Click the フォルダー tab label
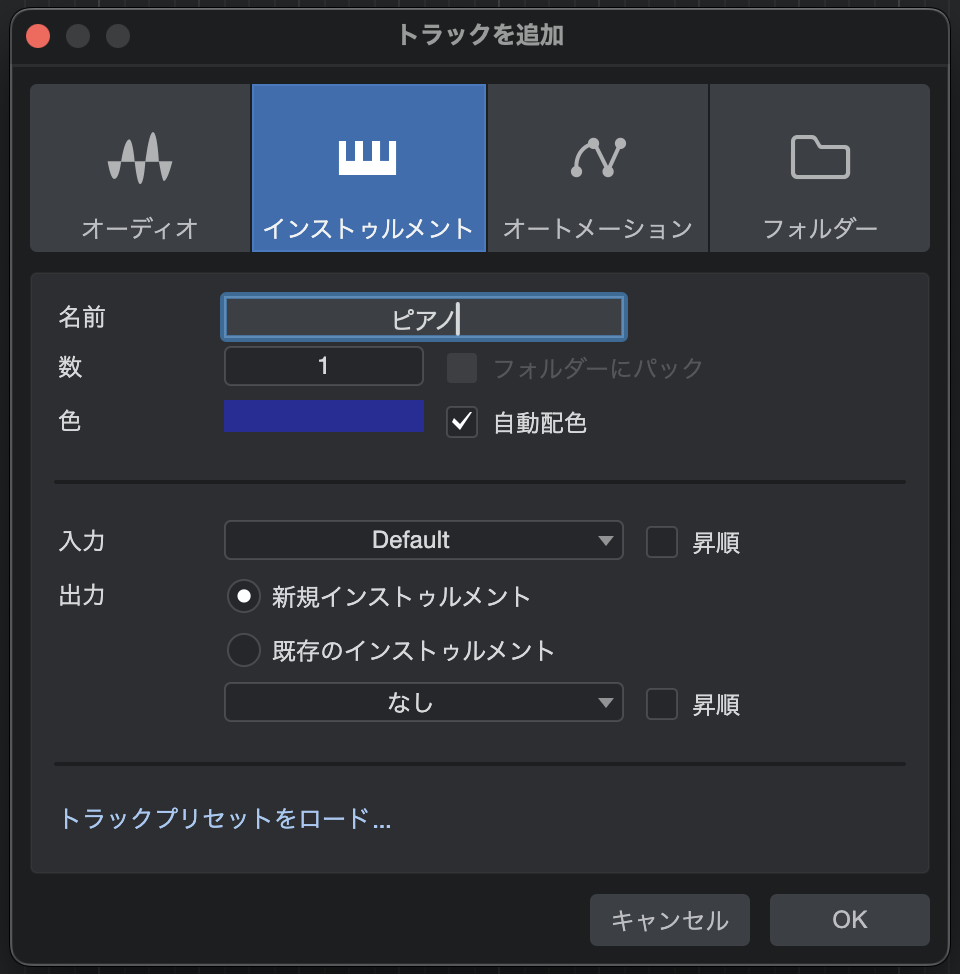This screenshot has width=960, height=974. pos(820,229)
